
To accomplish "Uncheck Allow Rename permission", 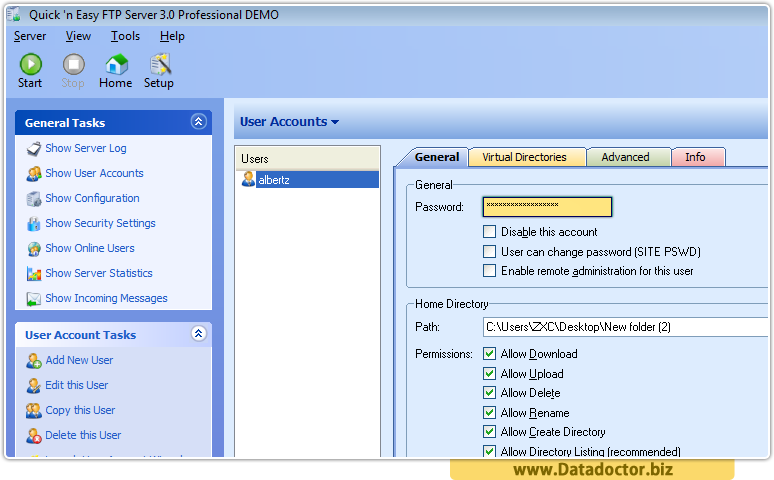I will pos(489,412).
